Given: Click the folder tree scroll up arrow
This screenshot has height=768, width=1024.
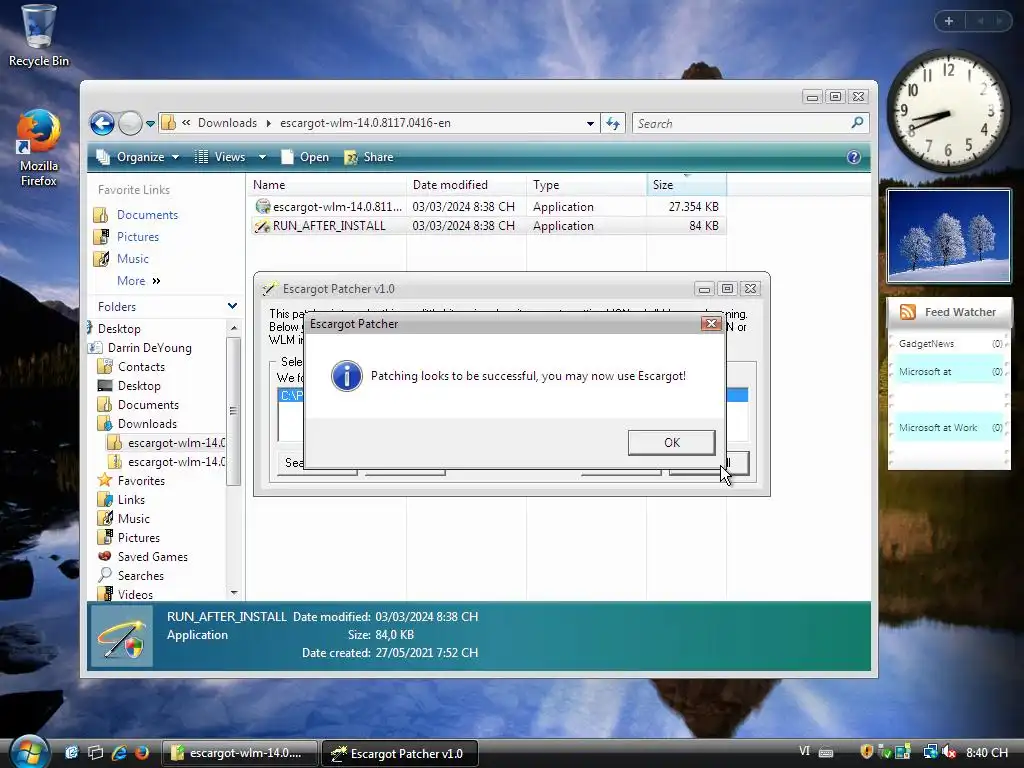Looking at the screenshot, I should [234, 328].
